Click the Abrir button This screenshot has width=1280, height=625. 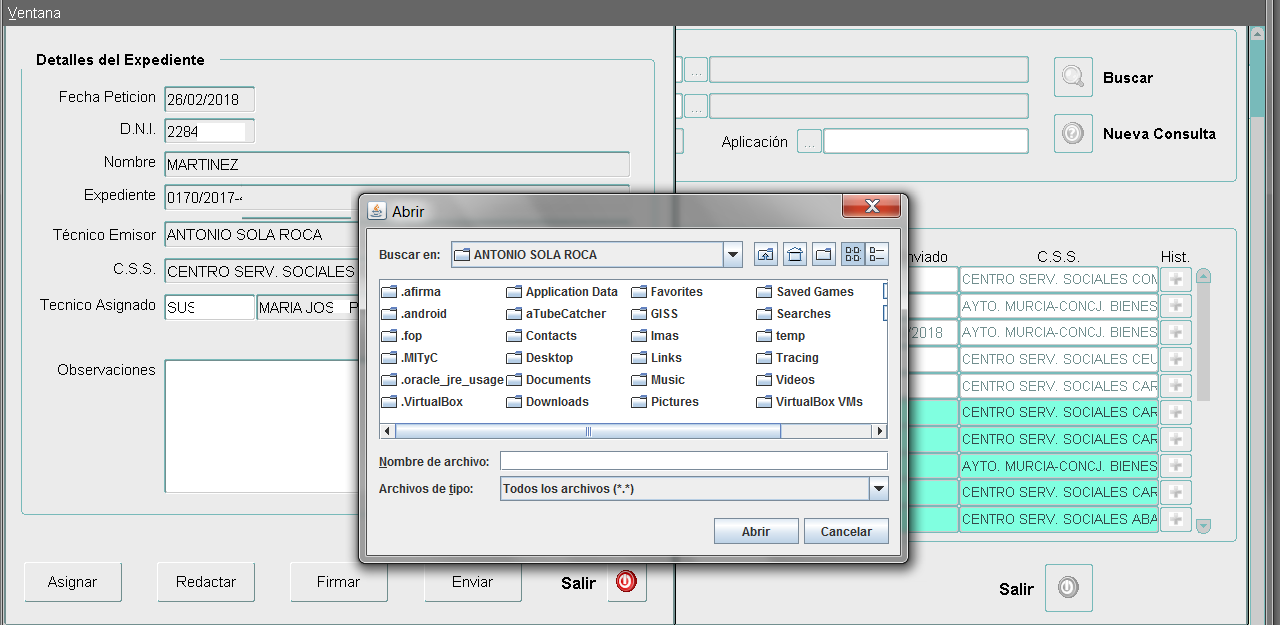(756, 532)
